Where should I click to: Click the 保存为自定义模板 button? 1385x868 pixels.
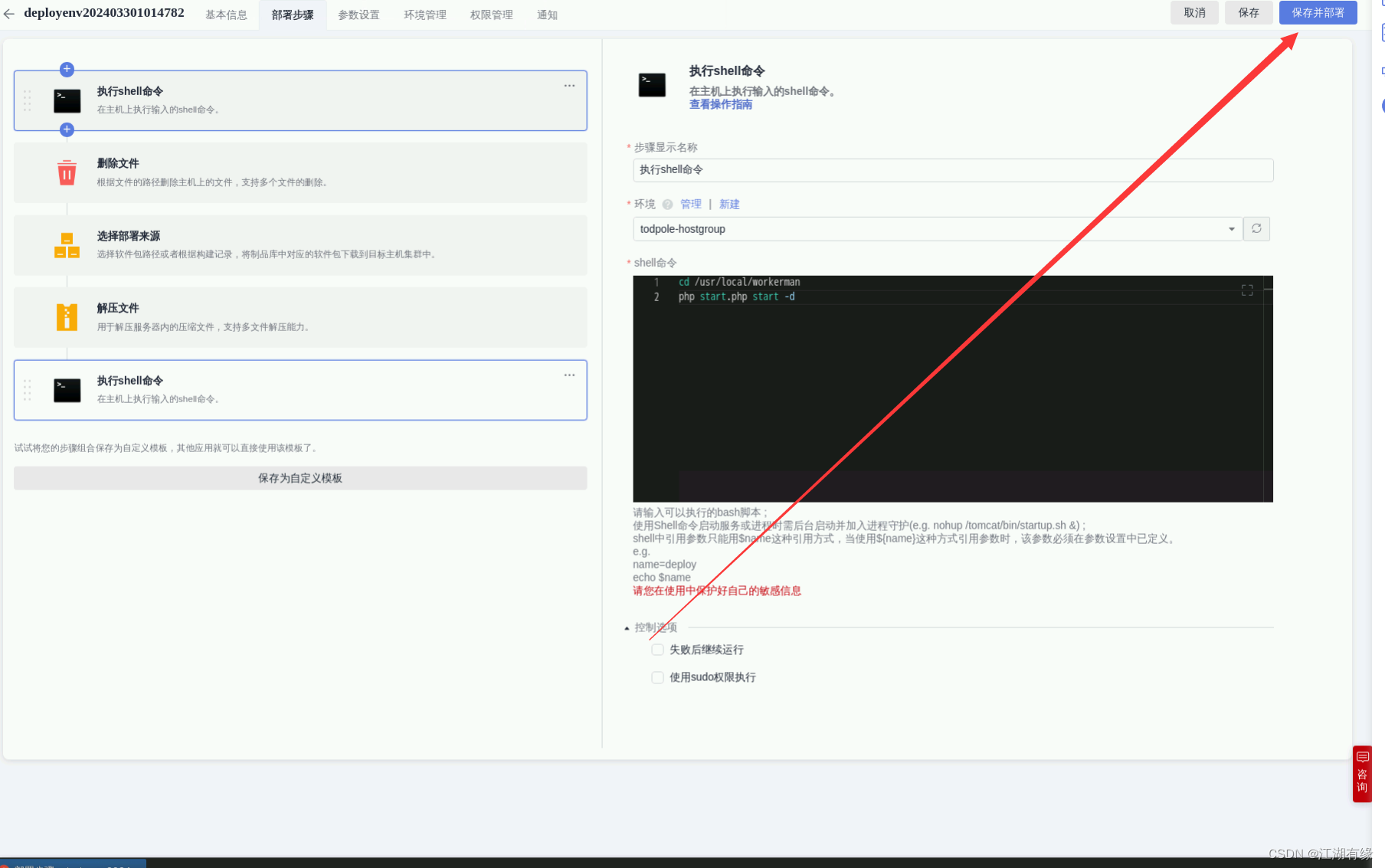(300, 477)
